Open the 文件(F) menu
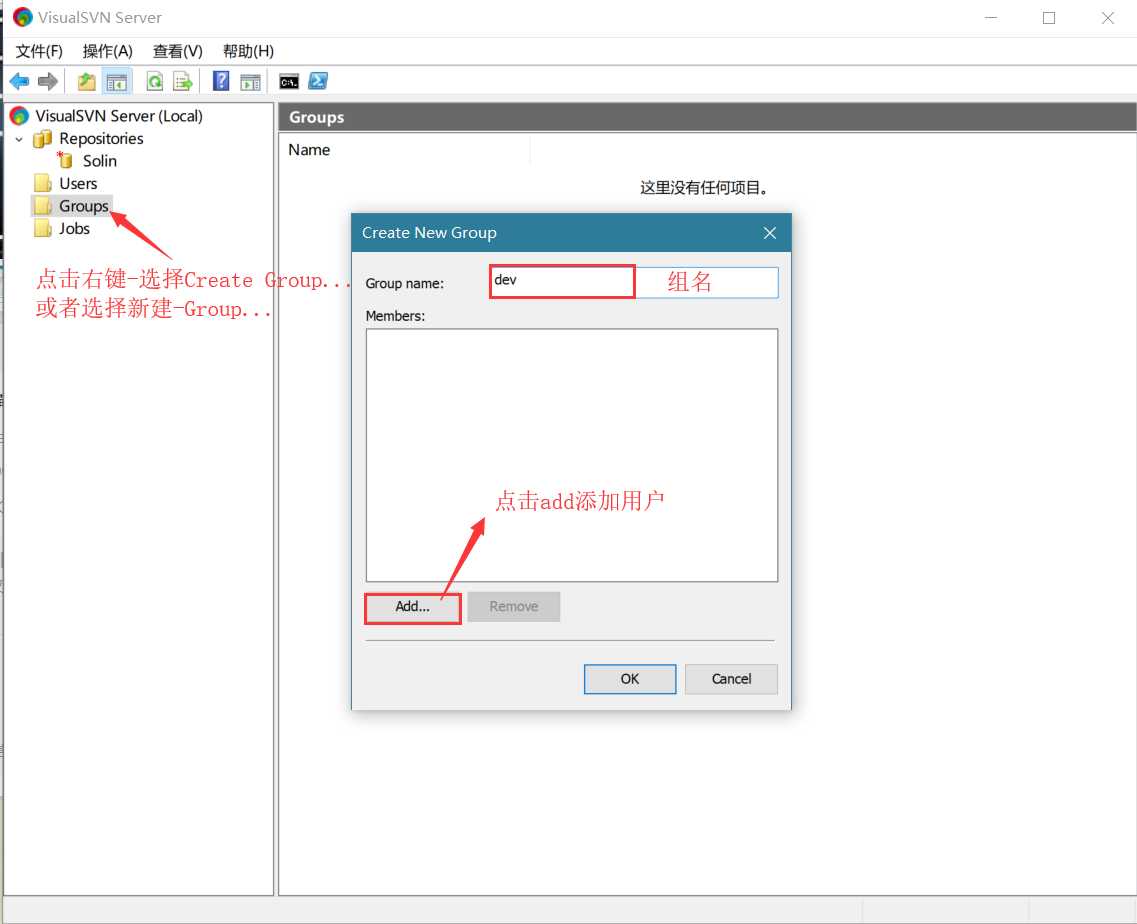 (x=39, y=51)
